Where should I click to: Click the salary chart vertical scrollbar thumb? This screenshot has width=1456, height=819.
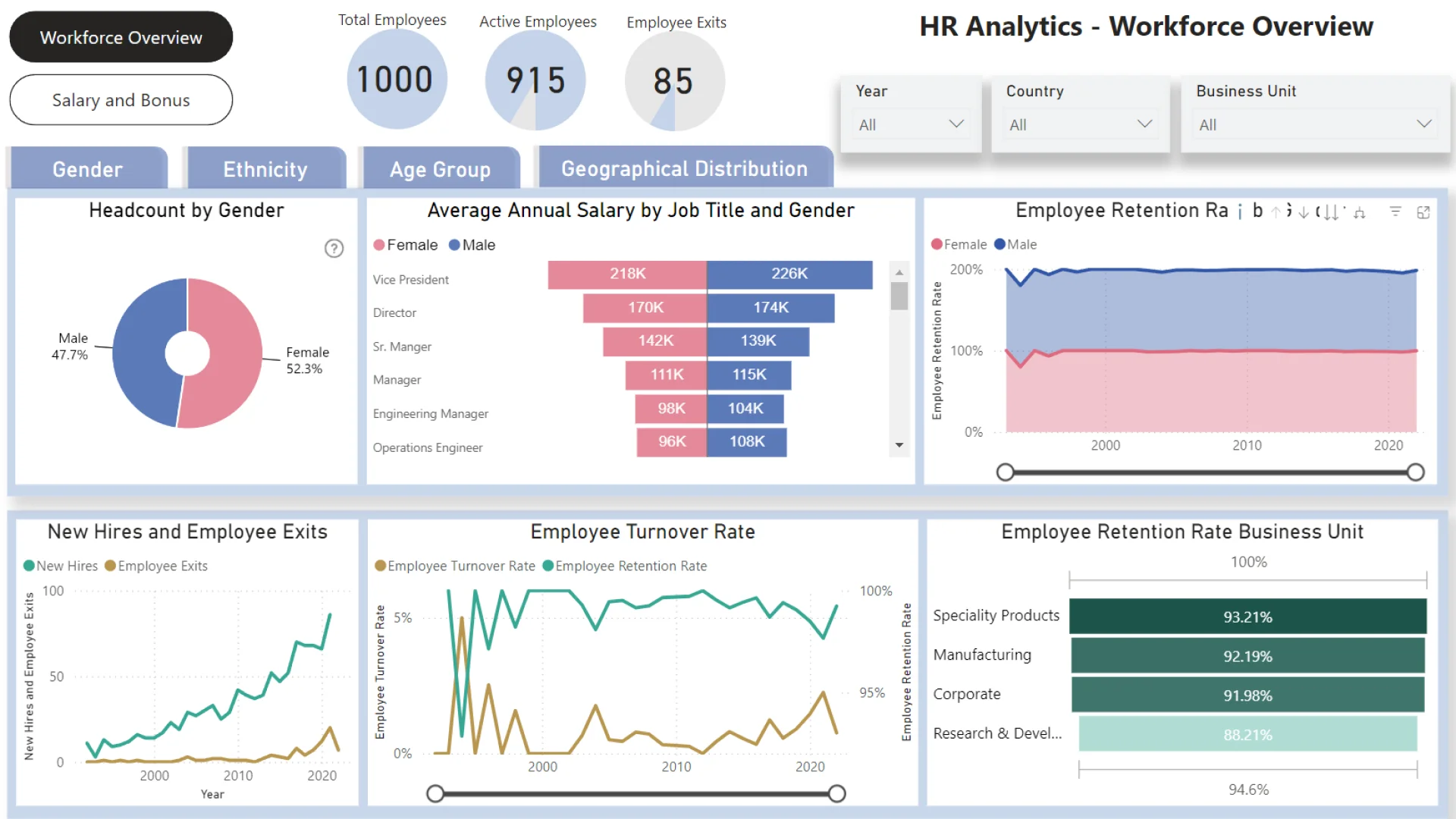tap(899, 296)
